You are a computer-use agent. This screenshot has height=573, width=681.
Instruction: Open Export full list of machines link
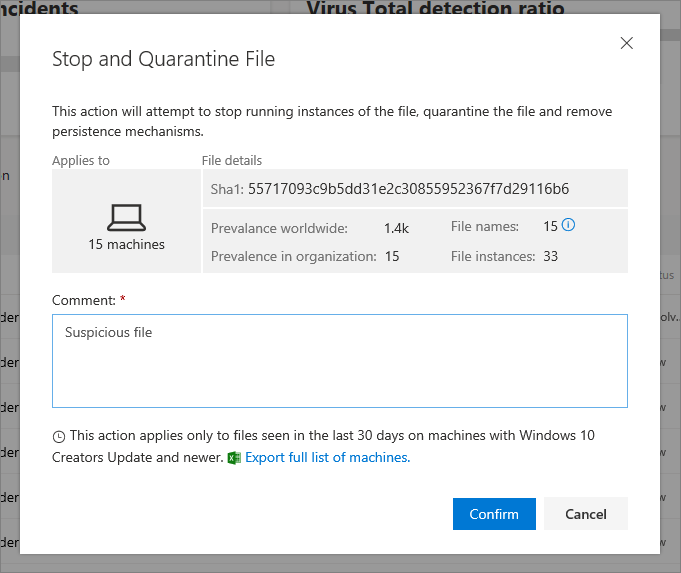point(327,457)
